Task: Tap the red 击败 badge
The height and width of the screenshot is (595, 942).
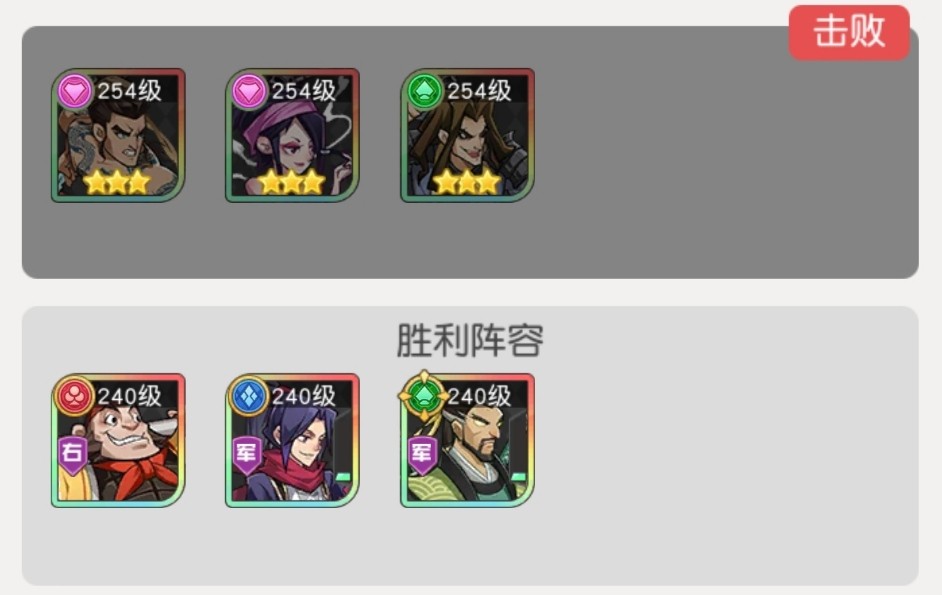Action: pos(848,32)
